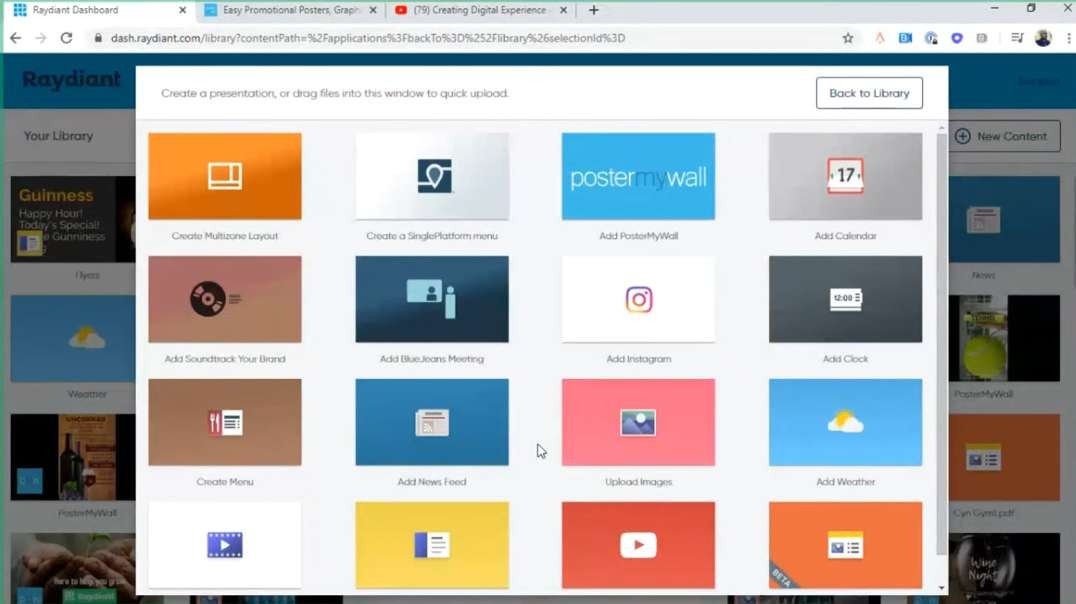
Task: Add the Weather app tile
Action: (x=845, y=423)
